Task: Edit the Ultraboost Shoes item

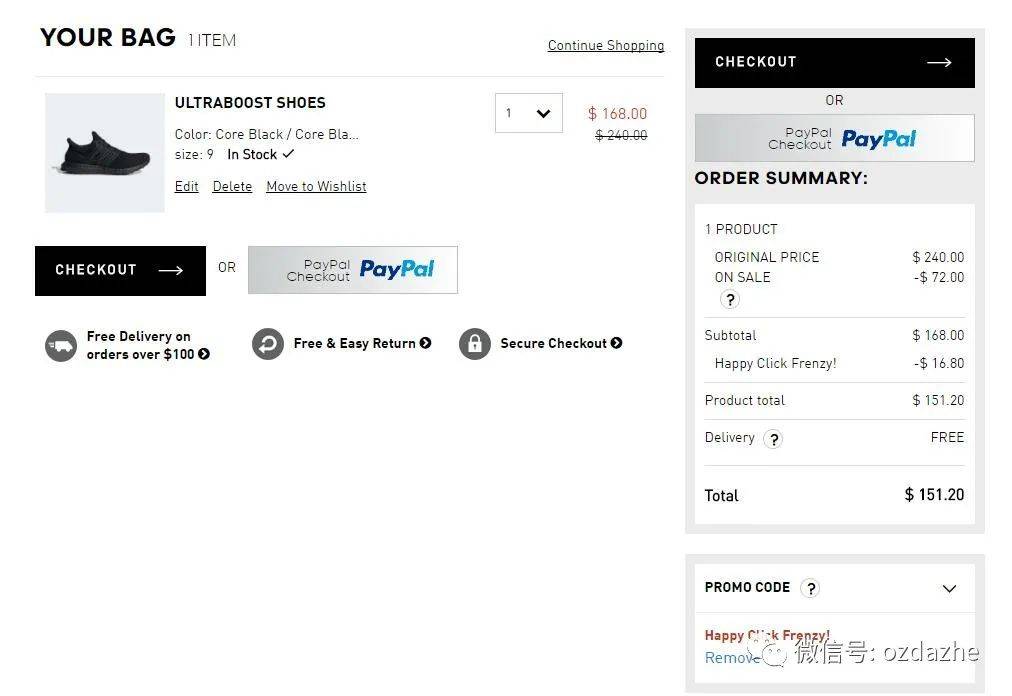Action: [187, 186]
